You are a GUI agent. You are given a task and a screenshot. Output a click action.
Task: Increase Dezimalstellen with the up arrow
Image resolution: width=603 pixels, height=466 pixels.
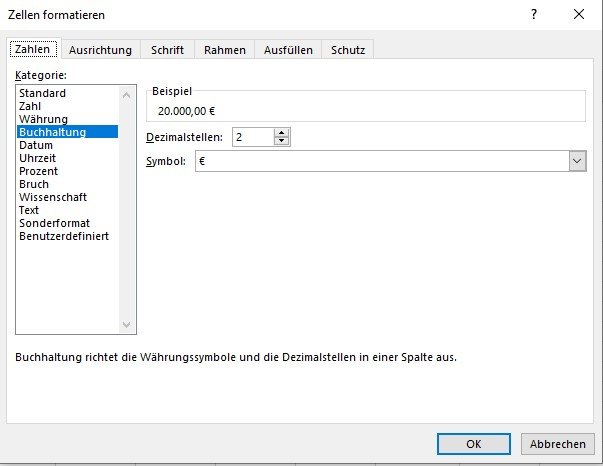tap(282, 132)
